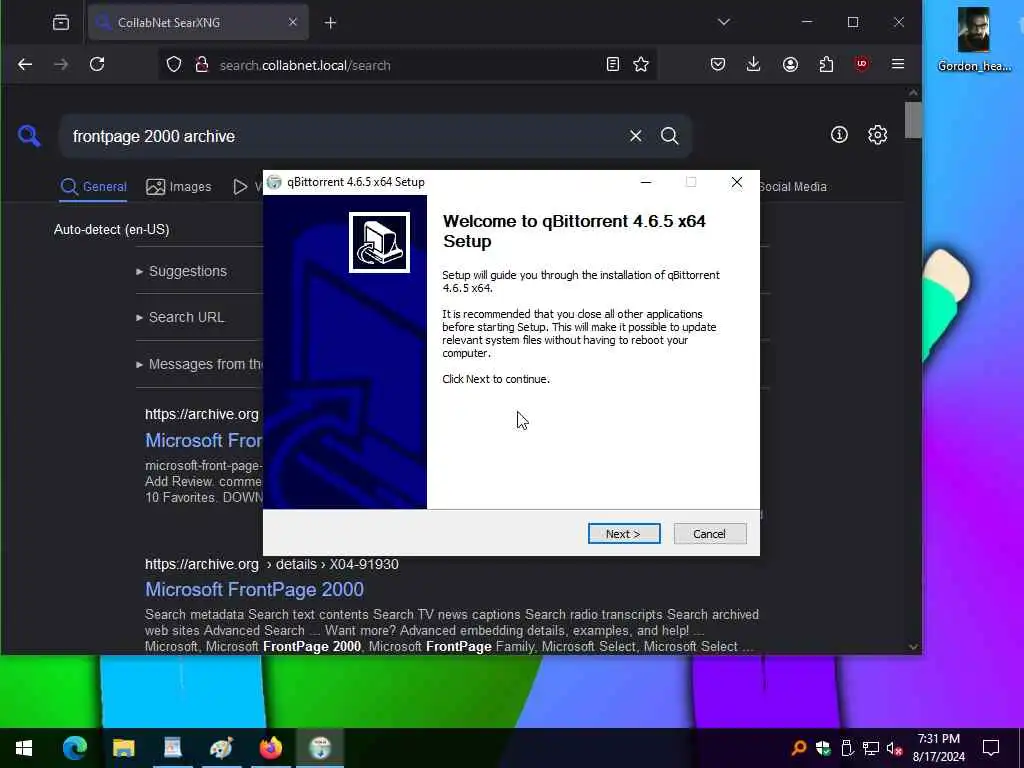The height and width of the screenshot is (768, 1024).
Task: Open the volume tray icon
Action: click(x=893, y=748)
